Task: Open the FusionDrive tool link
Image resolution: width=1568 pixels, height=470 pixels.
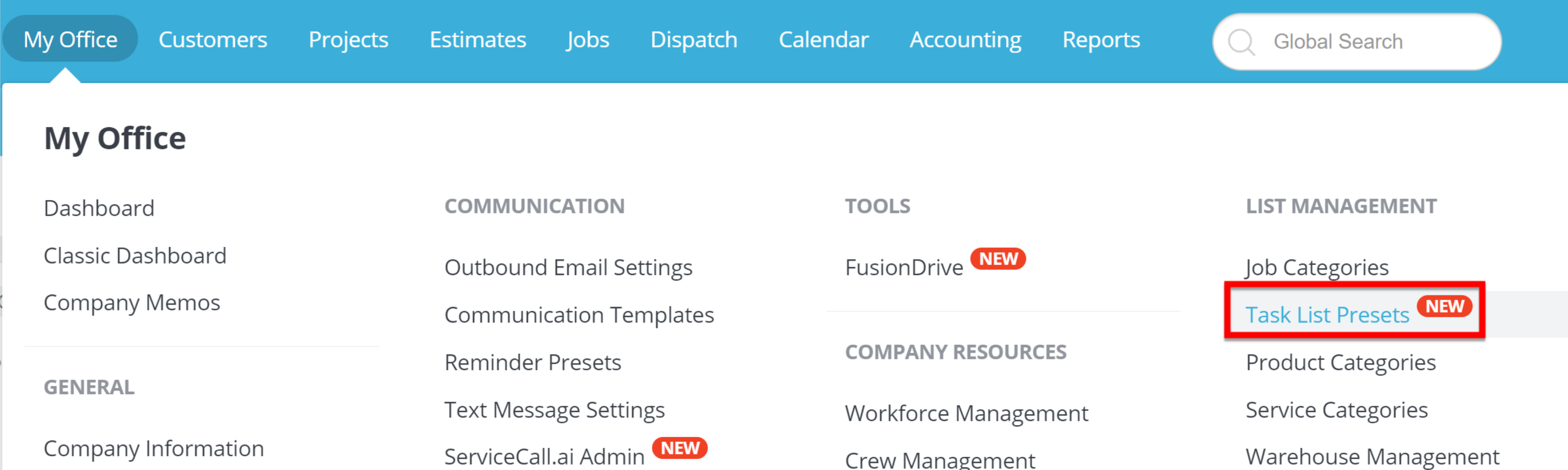Action: coord(904,267)
